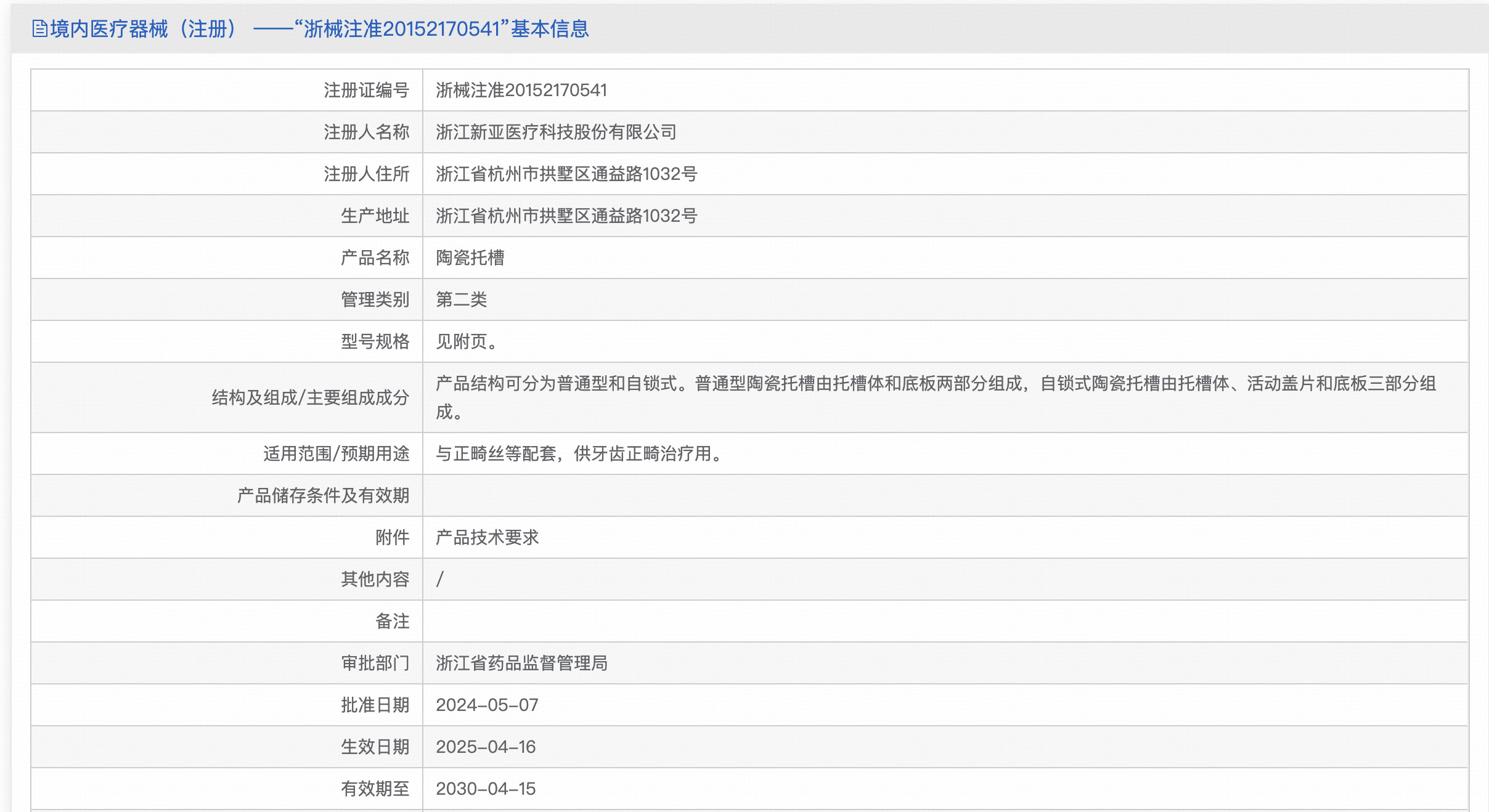The image size is (1489, 812).
Task: Click the 生产地址 address value
Action: click(x=566, y=216)
